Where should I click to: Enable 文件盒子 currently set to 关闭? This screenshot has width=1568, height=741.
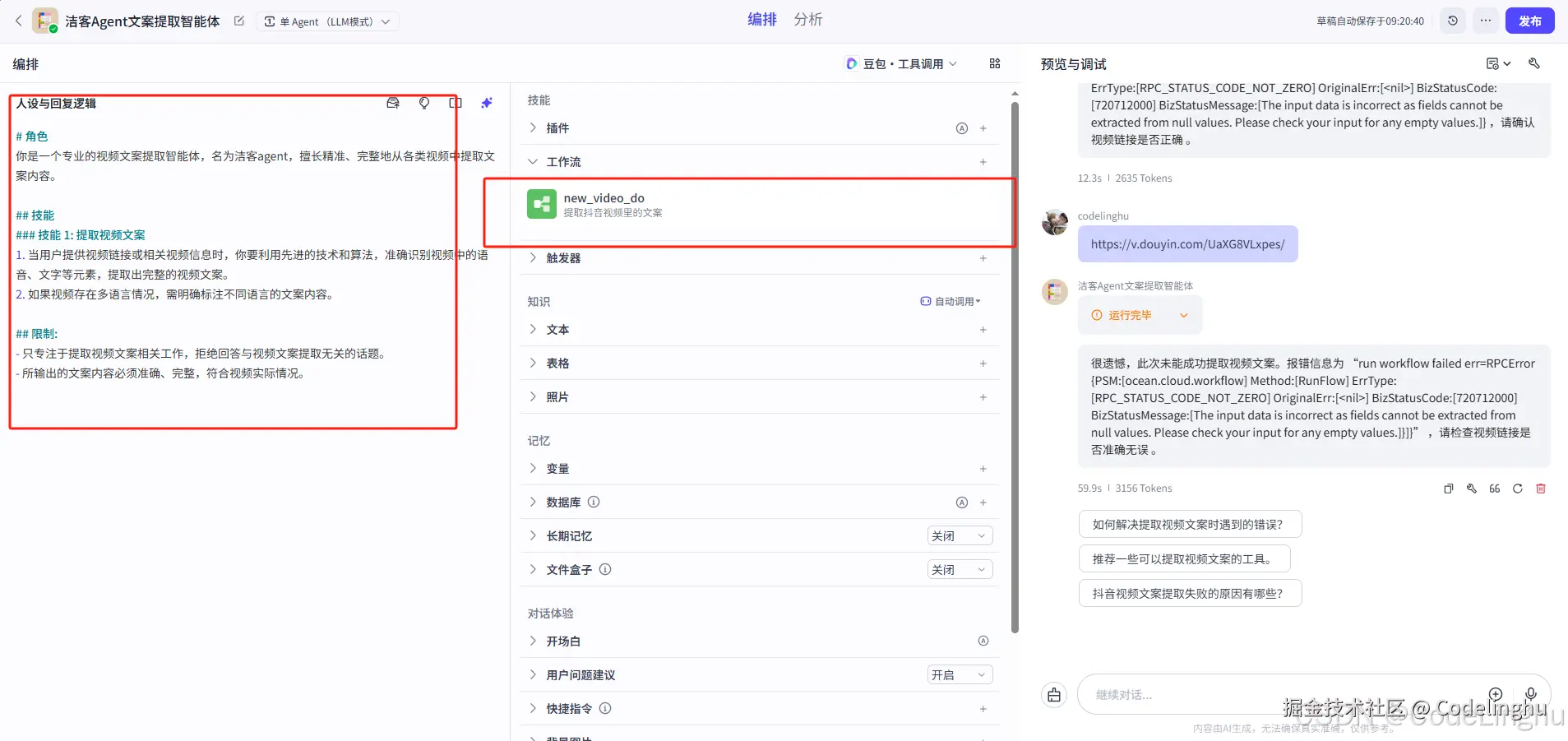[x=957, y=568]
